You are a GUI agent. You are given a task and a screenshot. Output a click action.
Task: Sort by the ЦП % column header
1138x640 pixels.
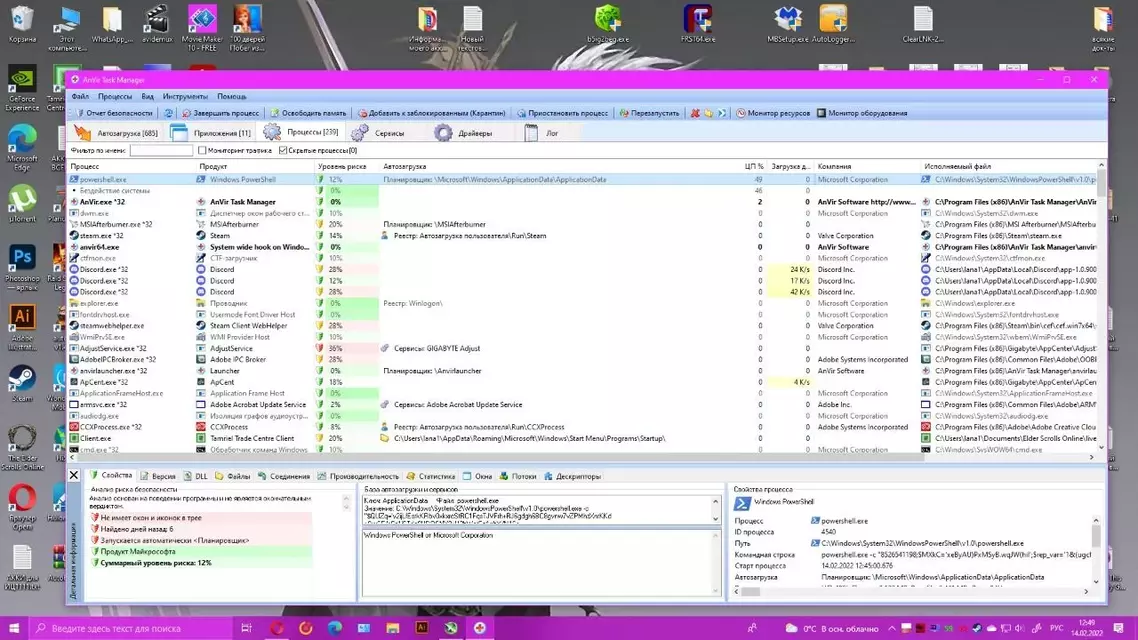753,166
